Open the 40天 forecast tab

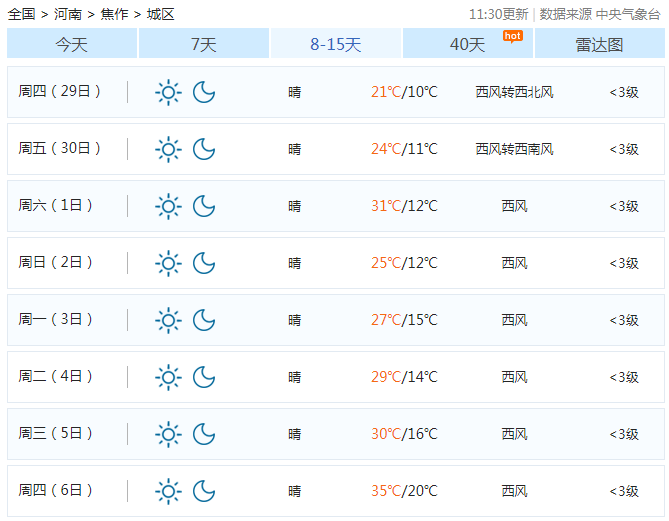pos(468,44)
